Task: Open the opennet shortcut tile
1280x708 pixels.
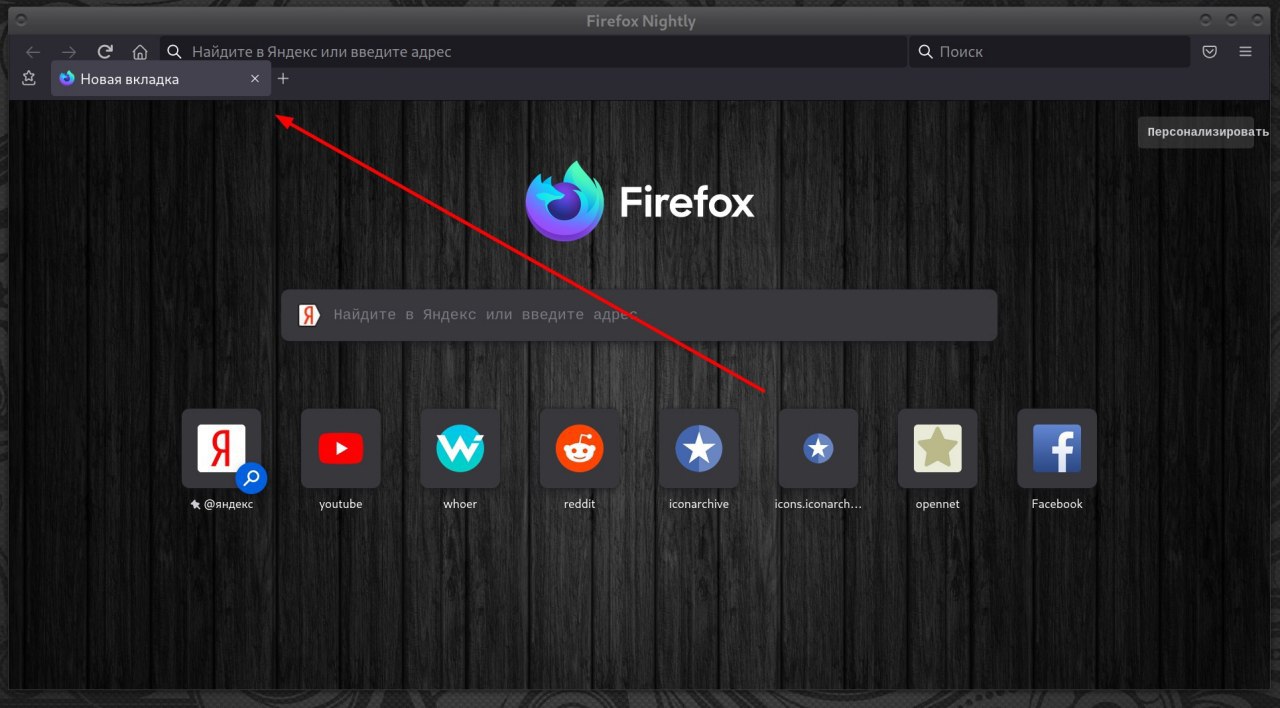Action: pyautogui.click(x=938, y=448)
